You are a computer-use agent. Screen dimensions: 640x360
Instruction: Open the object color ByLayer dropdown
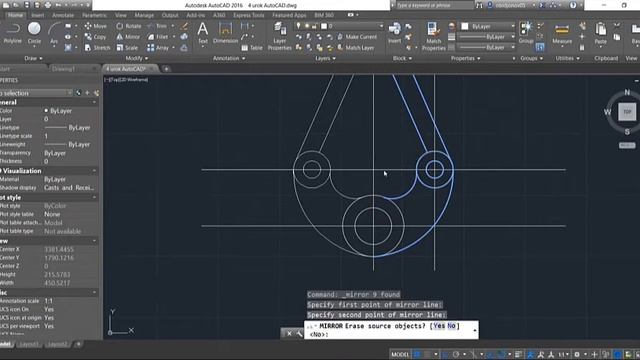(488, 26)
